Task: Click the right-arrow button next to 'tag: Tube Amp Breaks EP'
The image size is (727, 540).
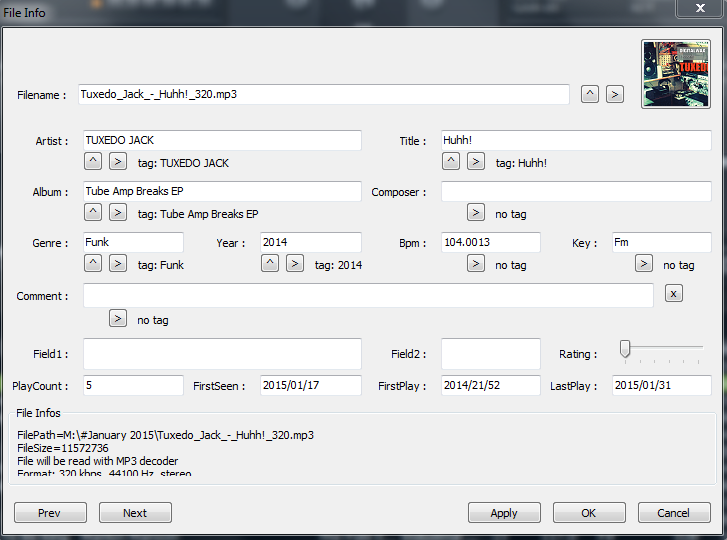Action: click(x=118, y=212)
